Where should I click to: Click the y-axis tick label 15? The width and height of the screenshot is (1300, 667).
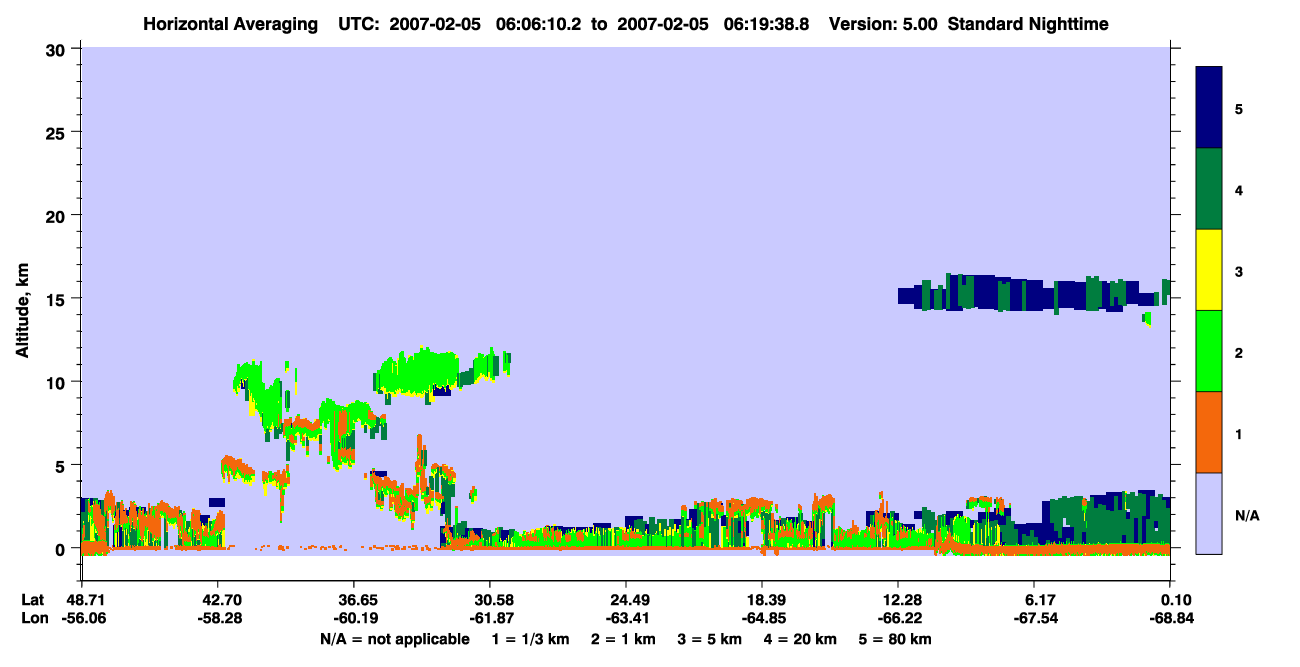pos(58,299)
